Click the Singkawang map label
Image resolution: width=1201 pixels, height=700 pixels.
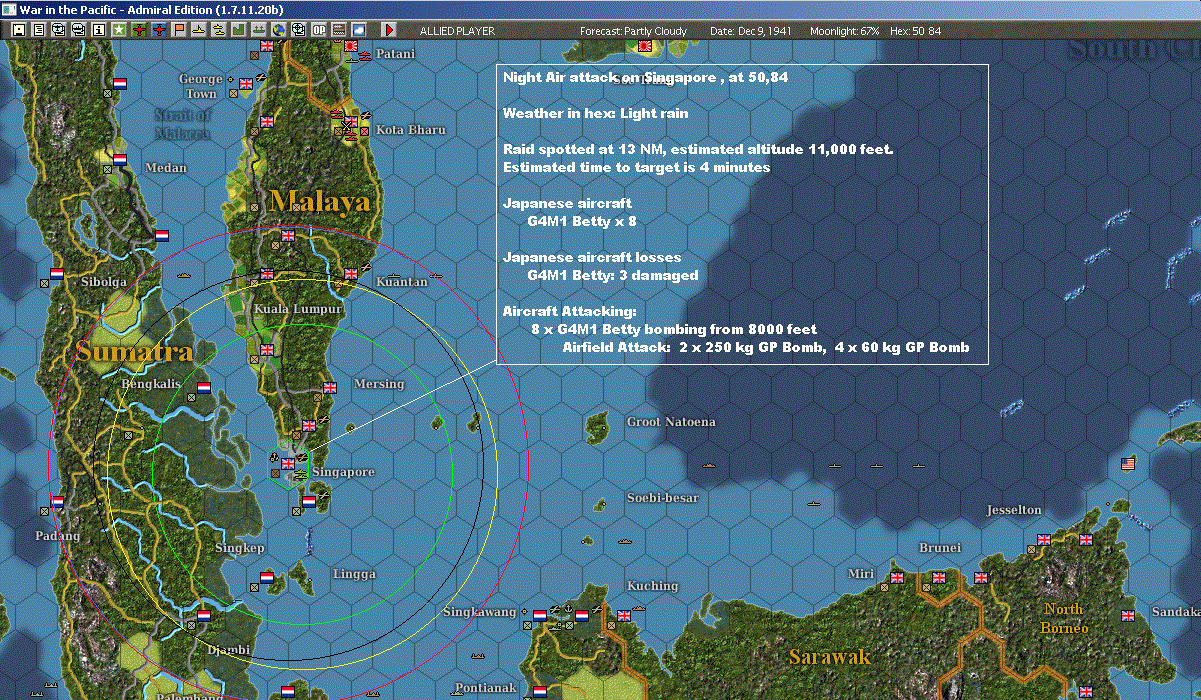click(480, 612)
